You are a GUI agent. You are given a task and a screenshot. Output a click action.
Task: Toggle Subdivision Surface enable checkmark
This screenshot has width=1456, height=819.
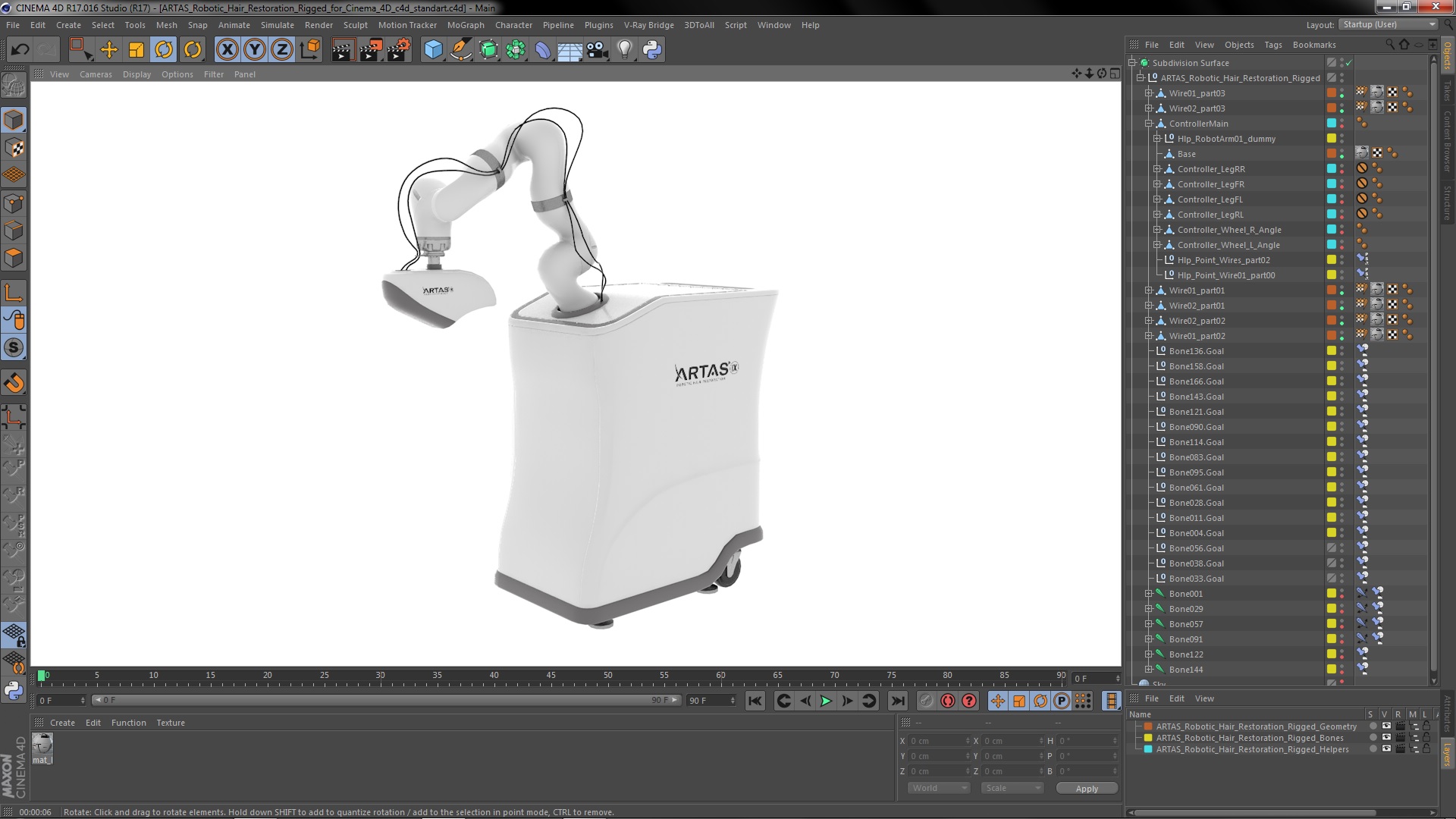click(1349, 63)
